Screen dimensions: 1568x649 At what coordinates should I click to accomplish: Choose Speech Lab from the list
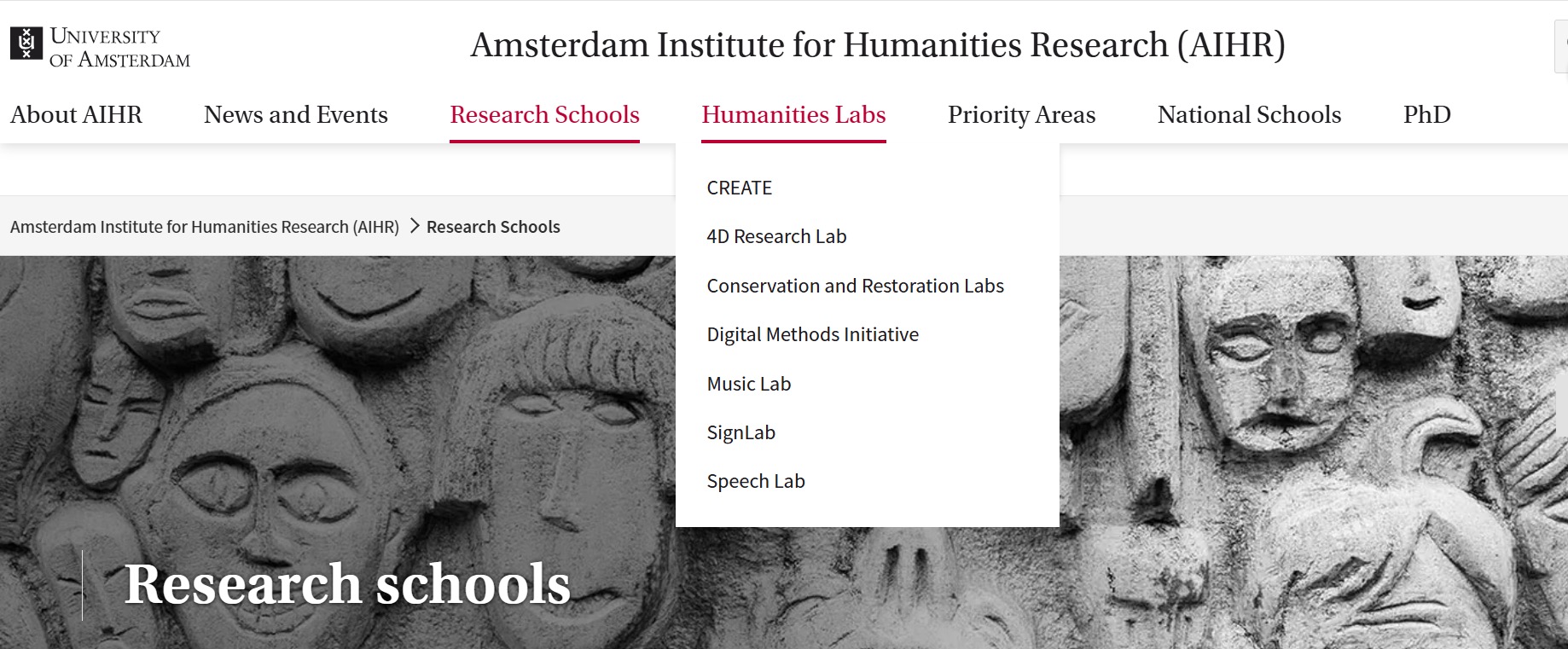[755, 482]
